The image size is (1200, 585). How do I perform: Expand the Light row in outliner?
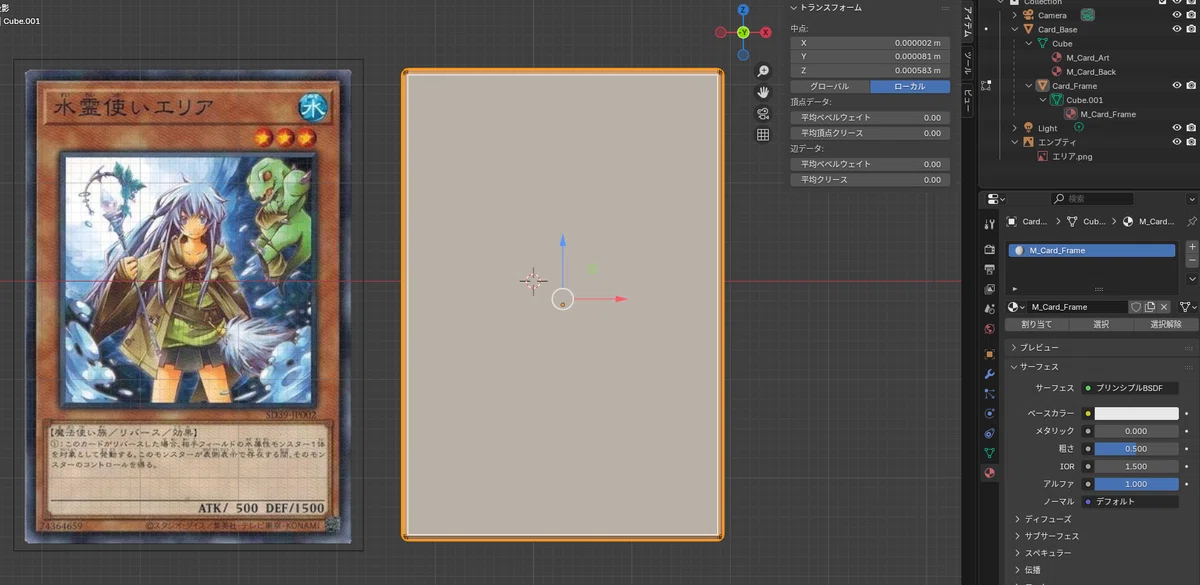(1015, 128)
